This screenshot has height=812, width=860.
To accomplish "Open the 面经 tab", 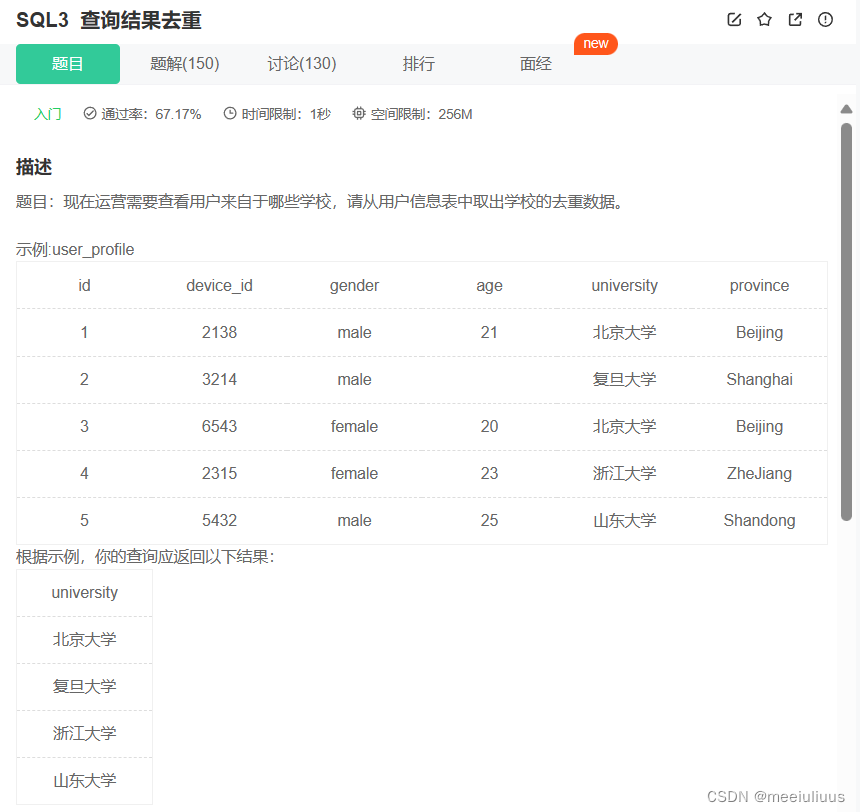I will pyautogui.click(x=536, y=63).
